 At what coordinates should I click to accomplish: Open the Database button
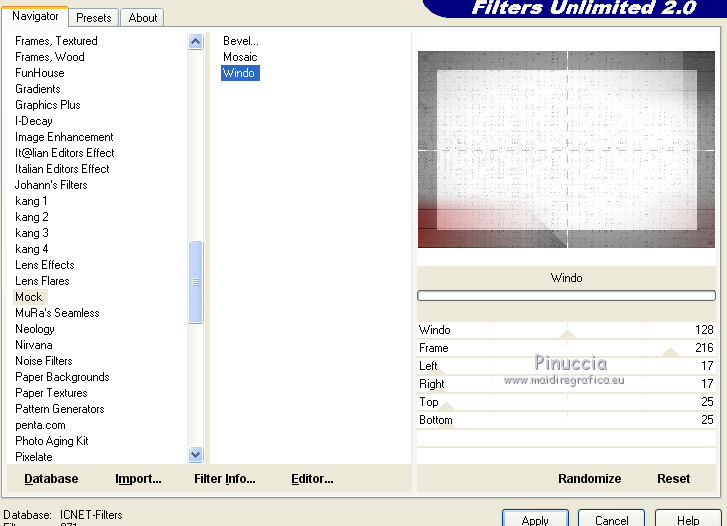[x=51, y=479]
